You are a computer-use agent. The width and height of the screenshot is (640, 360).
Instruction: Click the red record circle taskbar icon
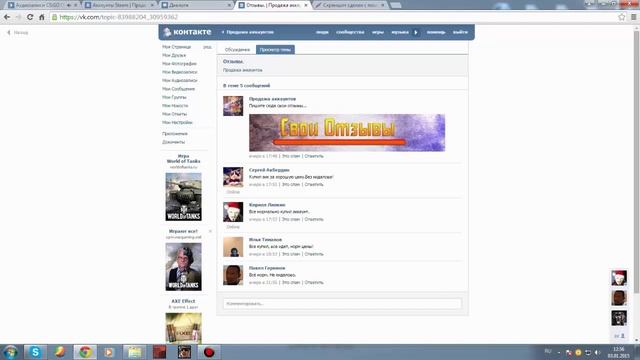[x=209, y=352]
